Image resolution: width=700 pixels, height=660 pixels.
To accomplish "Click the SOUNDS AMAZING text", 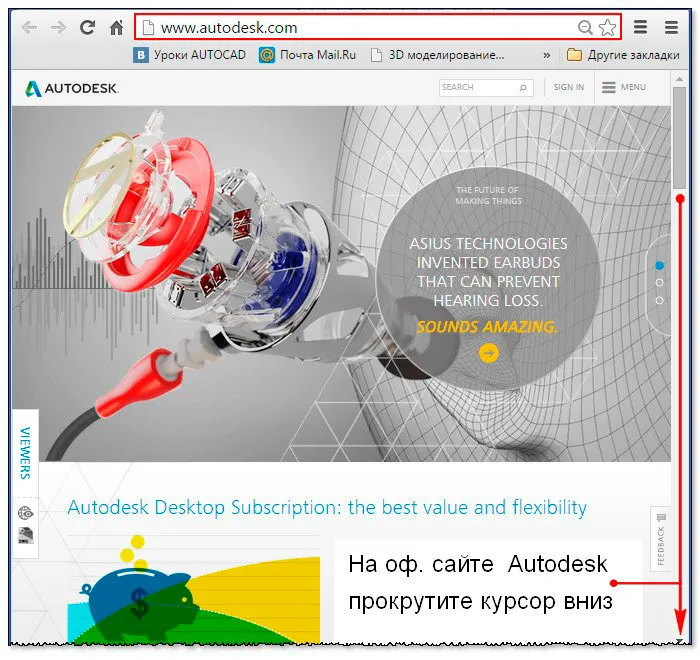I will (488, 327).
